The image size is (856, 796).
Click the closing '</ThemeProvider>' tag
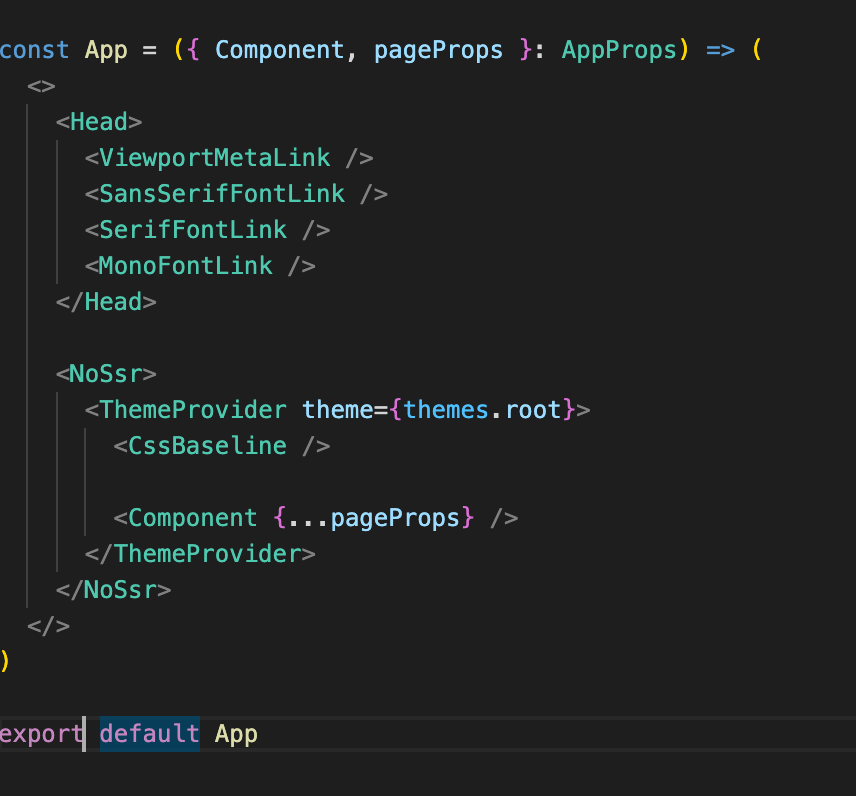click(x=200, y=554)
